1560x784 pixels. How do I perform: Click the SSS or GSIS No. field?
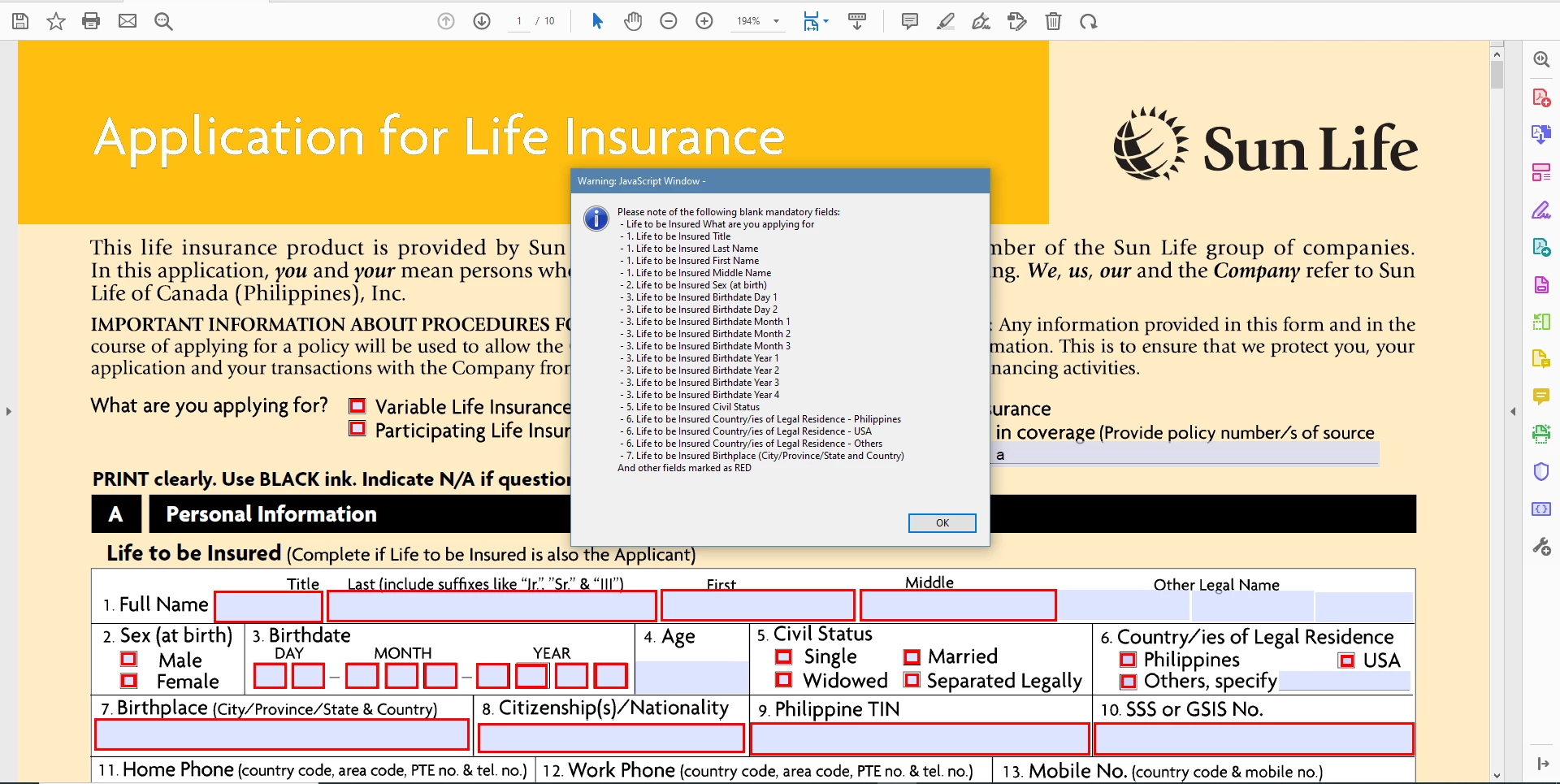coord(1254,739)
